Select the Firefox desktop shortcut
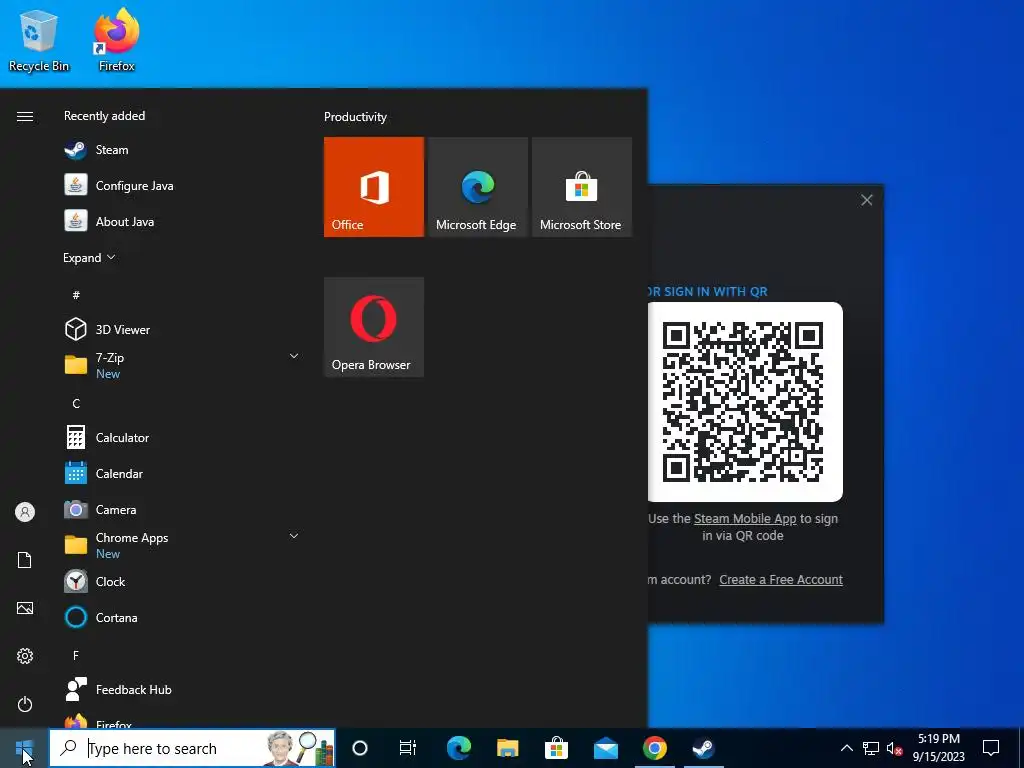The width and height of the screenshot is (1024, 768). coord(117,40)
